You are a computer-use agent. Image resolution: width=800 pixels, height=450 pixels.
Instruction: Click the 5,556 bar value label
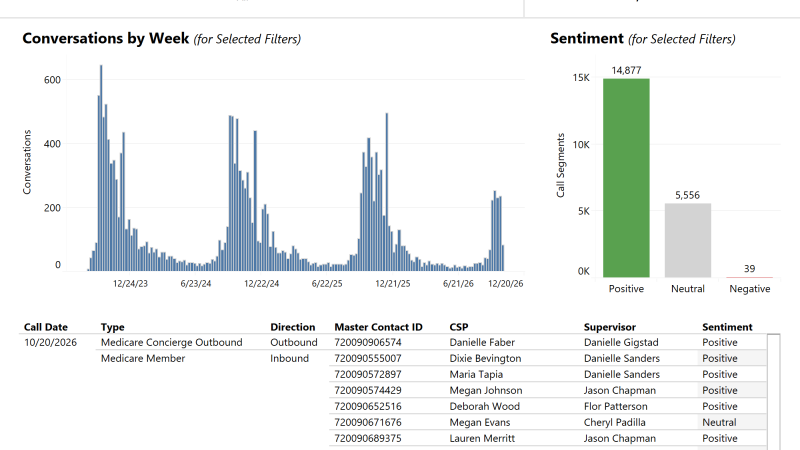pyautogui.click(x=687, y=195)
